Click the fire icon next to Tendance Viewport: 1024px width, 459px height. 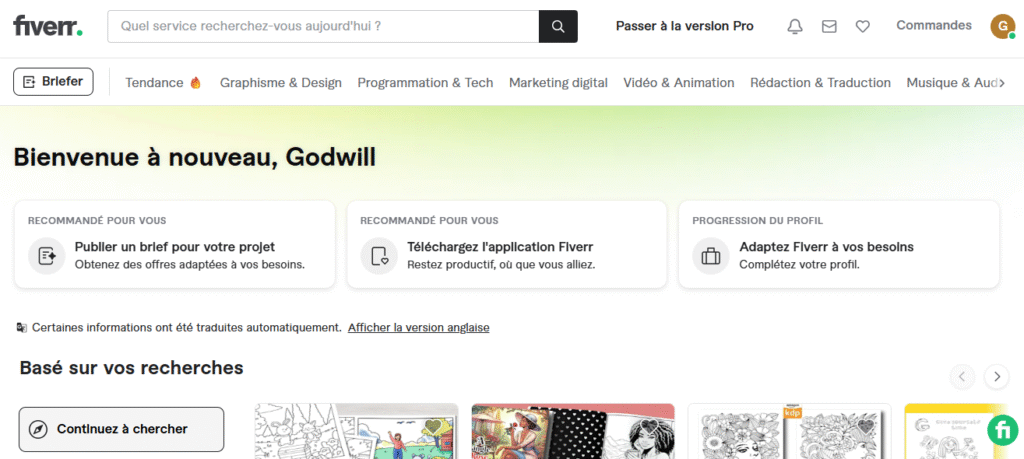[195, 83]
